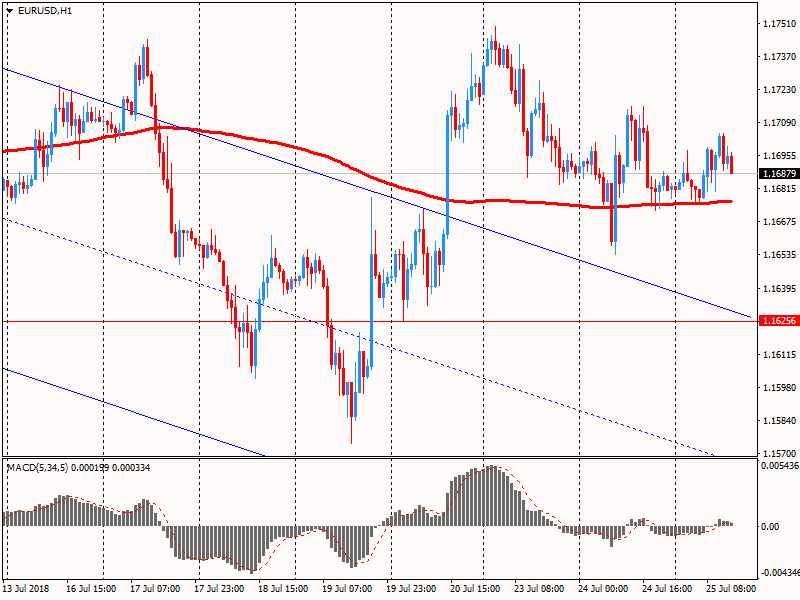
Task: Click the MACD scale zero level 0.00
Action: [770, 527]
